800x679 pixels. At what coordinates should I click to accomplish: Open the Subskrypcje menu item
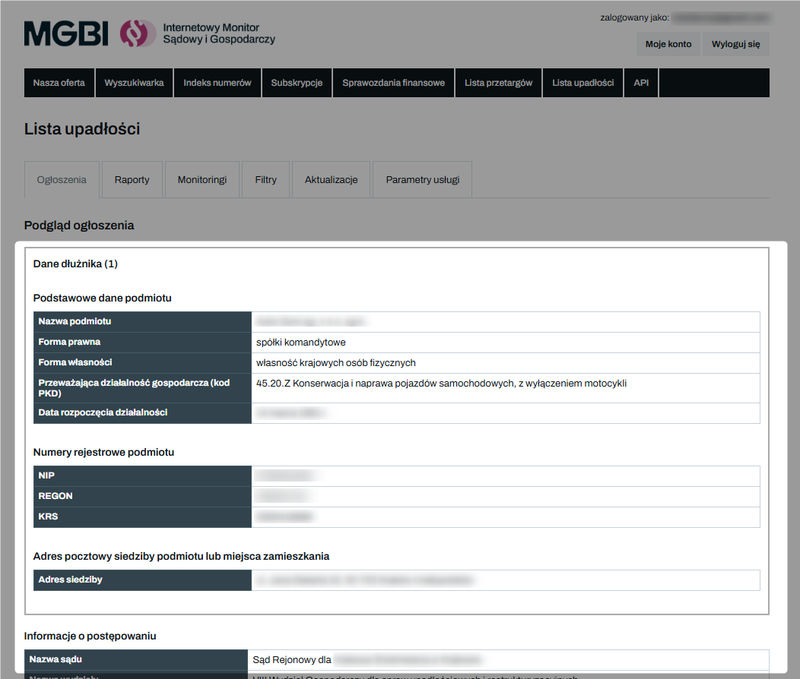coord(296,83)
